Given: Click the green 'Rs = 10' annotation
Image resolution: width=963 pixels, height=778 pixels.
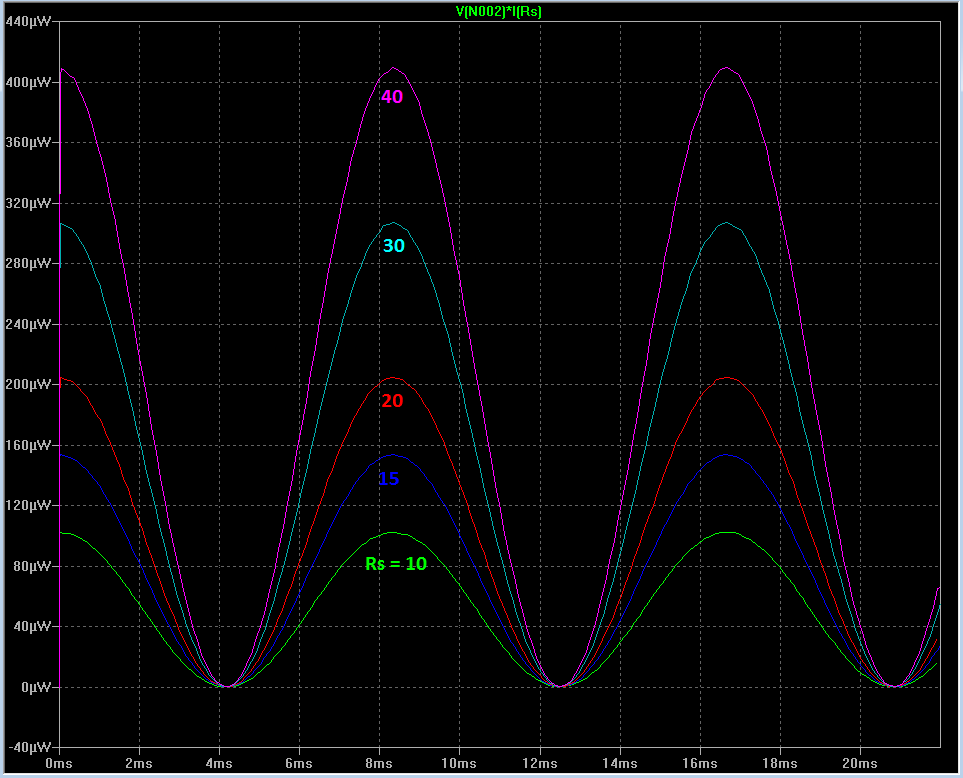Looking at the screenshot, I should (x=396, y=564).
